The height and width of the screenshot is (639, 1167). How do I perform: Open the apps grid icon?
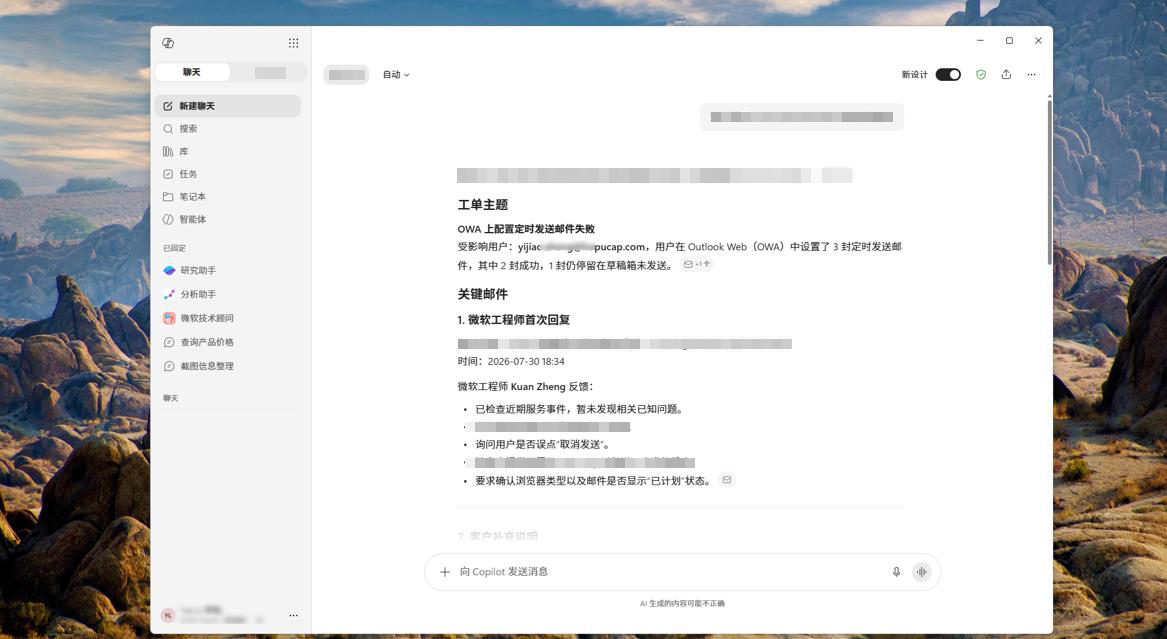[293, 43]
